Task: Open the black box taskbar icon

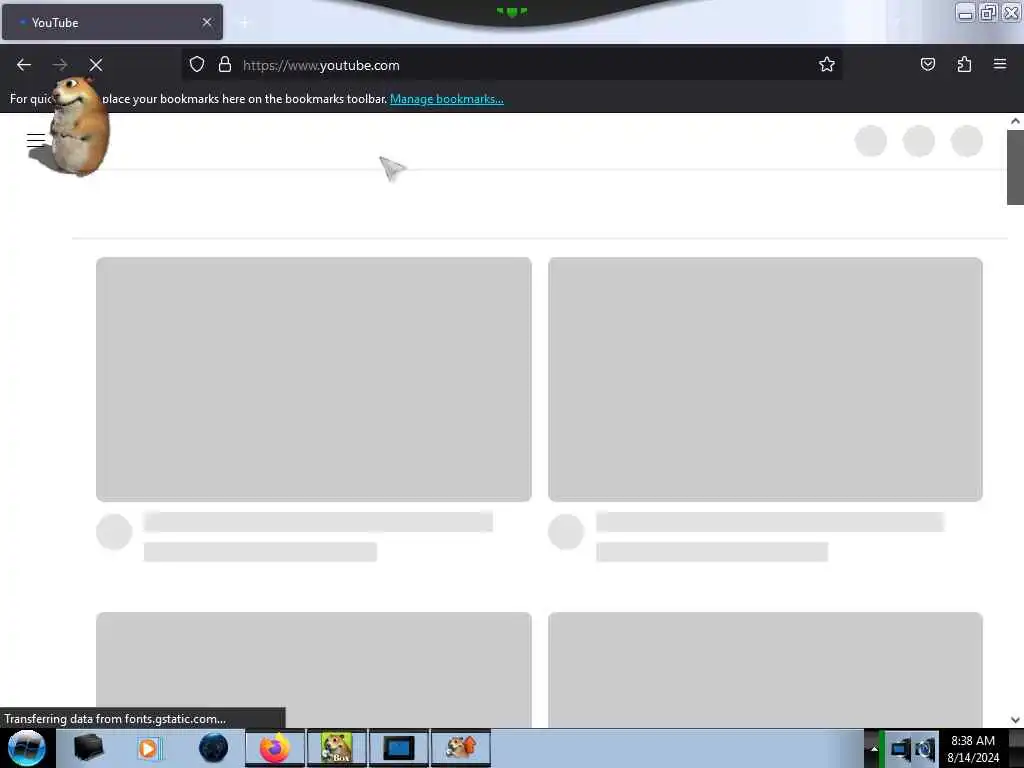Action: click(88, 748)
